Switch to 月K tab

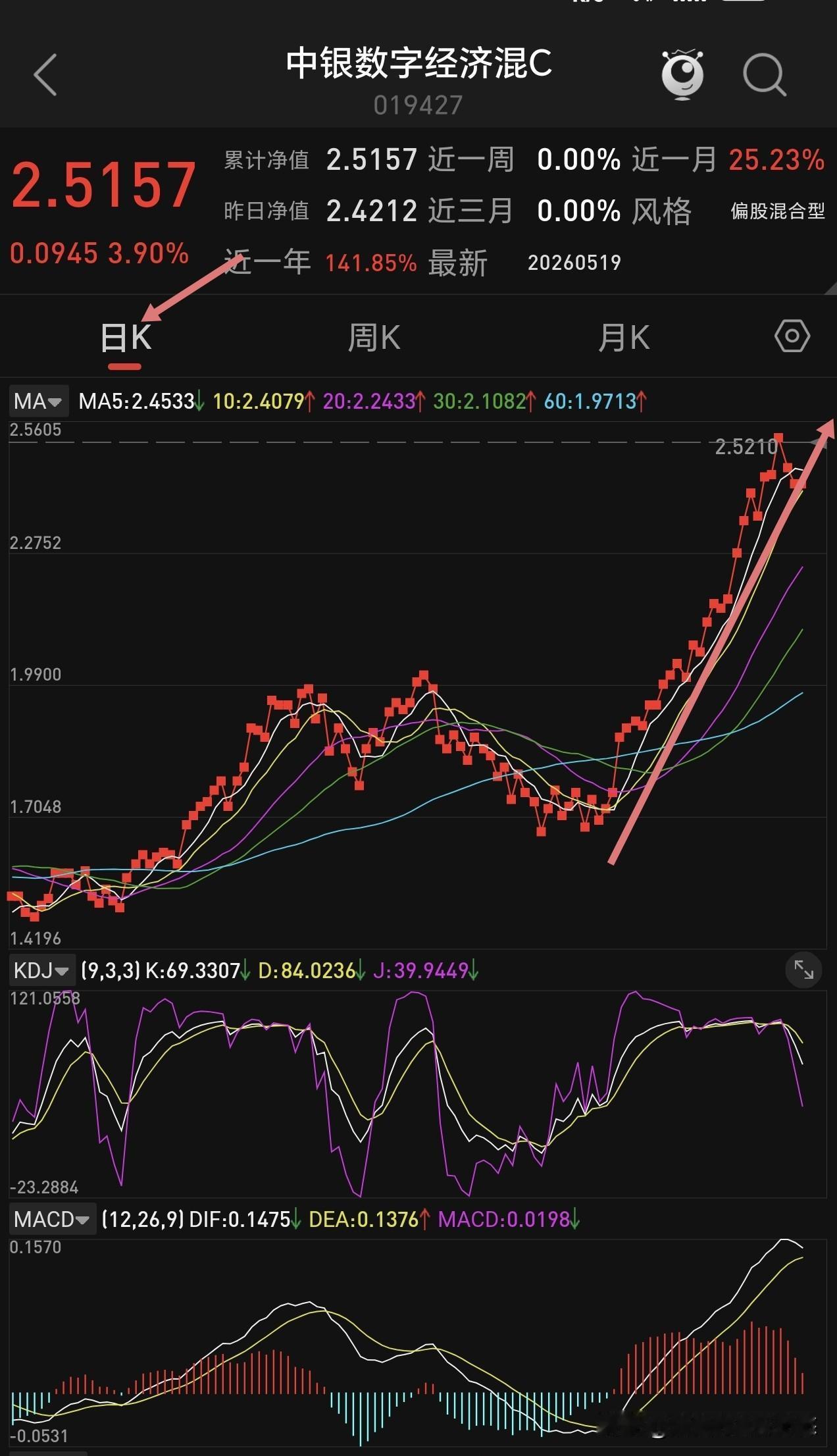pos(624,338)
